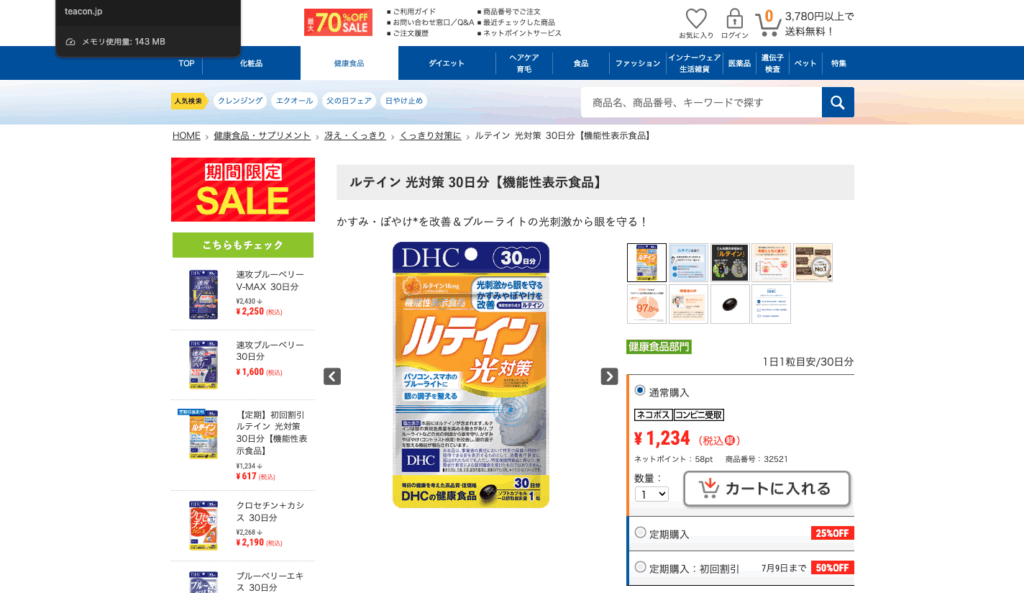Go to the 冴え・くっきり breadcrumb
This screenshot has height=593, width=1024.
pyautogui.click(x=355, y=136)
